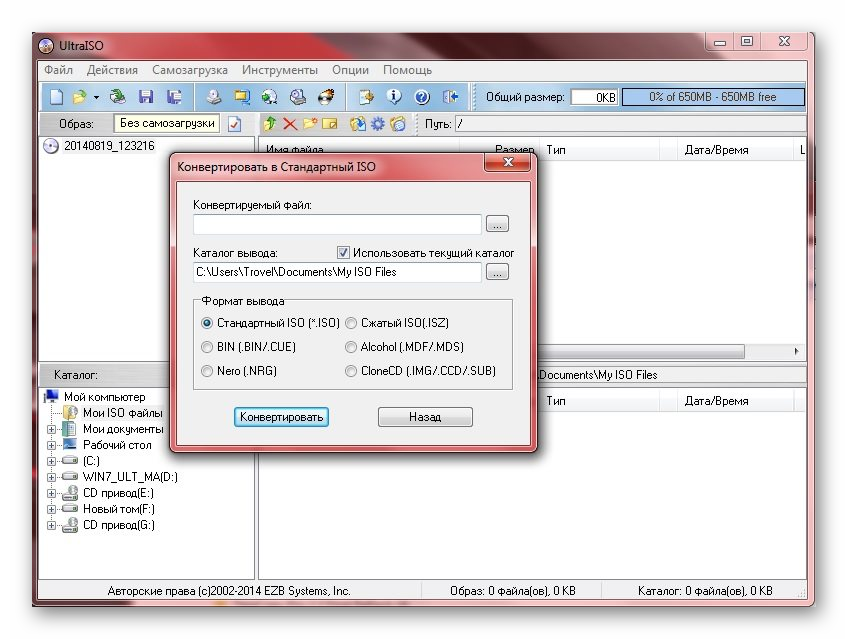Open the Действия menu
Viewport: 848px width, 639px height.
112,70
